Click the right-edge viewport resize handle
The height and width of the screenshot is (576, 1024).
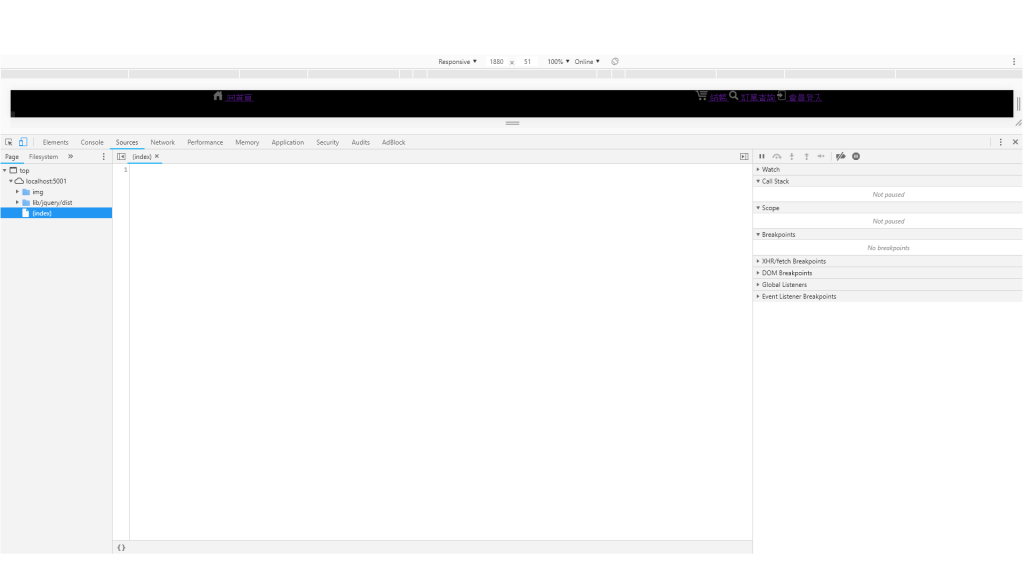tap(1018, 103)
